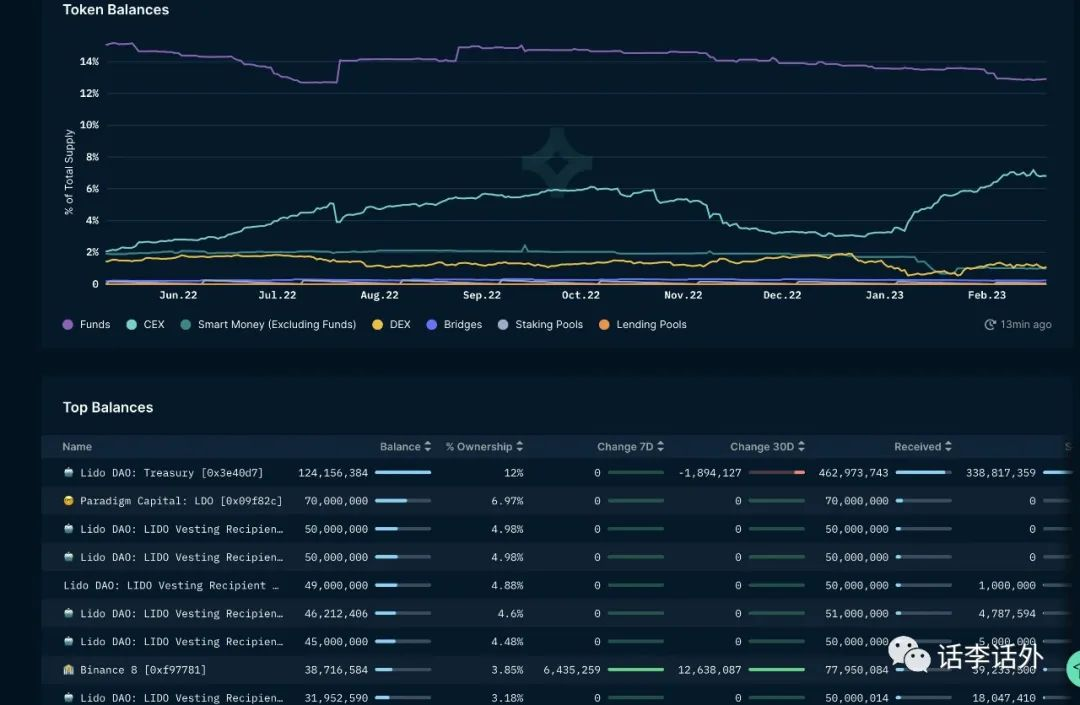Click Binance 8 ownership 3.85%

[508, 670]
